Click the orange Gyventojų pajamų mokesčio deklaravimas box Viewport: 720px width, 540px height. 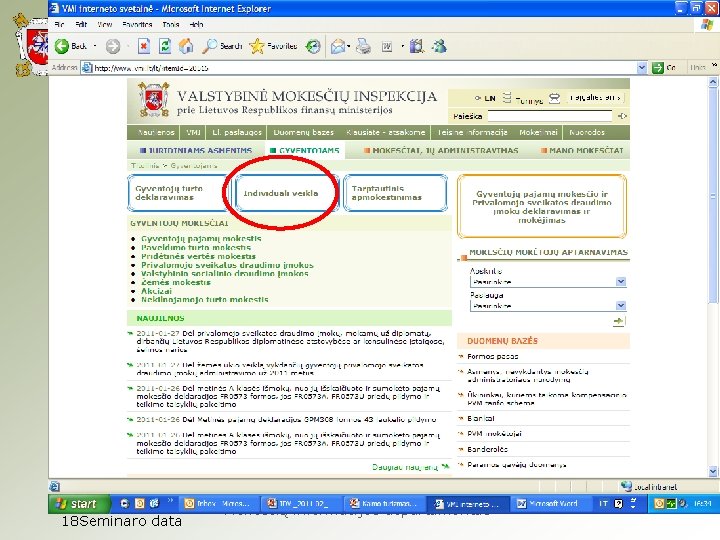tap(542, 207)
